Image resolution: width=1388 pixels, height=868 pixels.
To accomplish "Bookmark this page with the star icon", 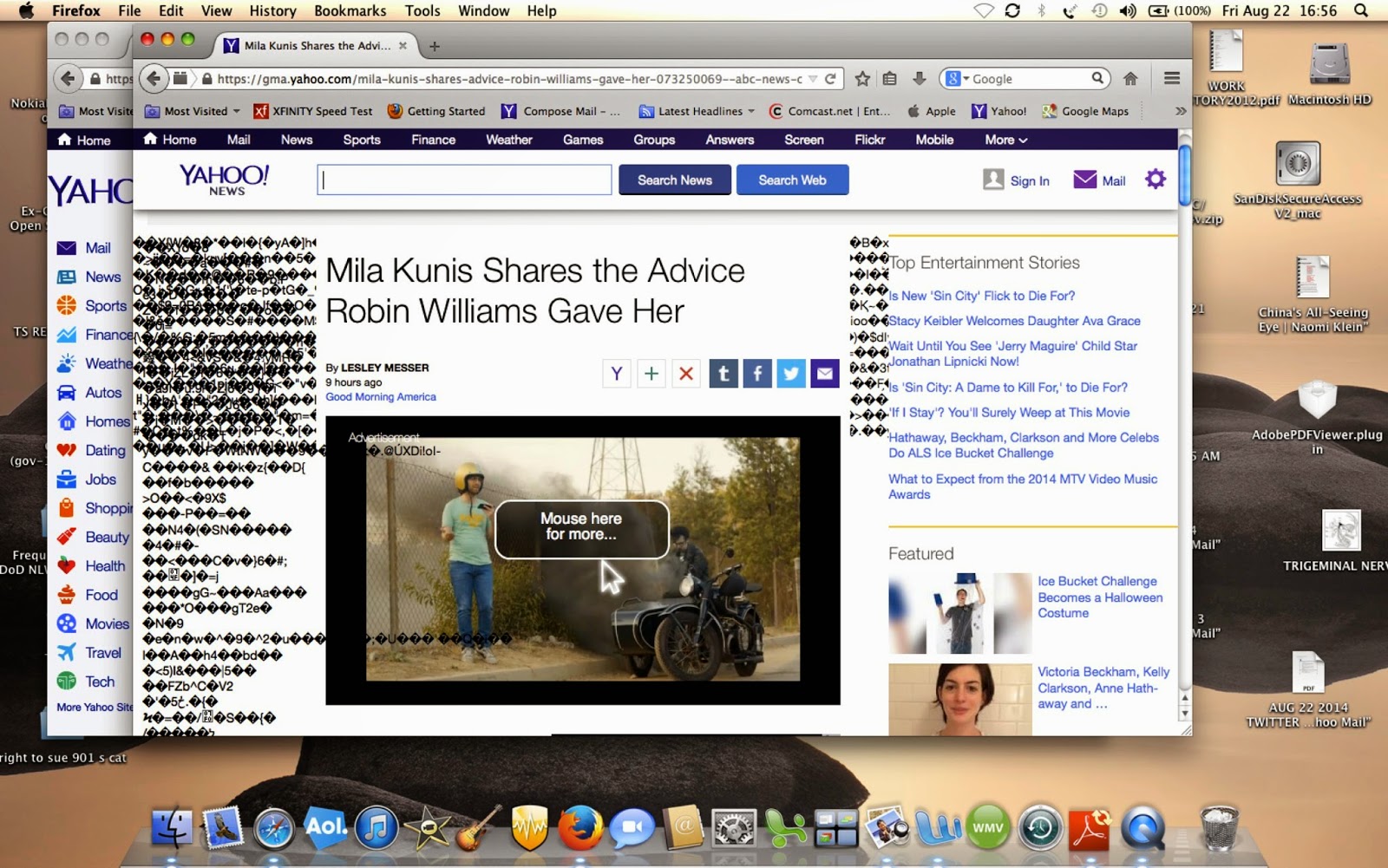I will 862,79.
